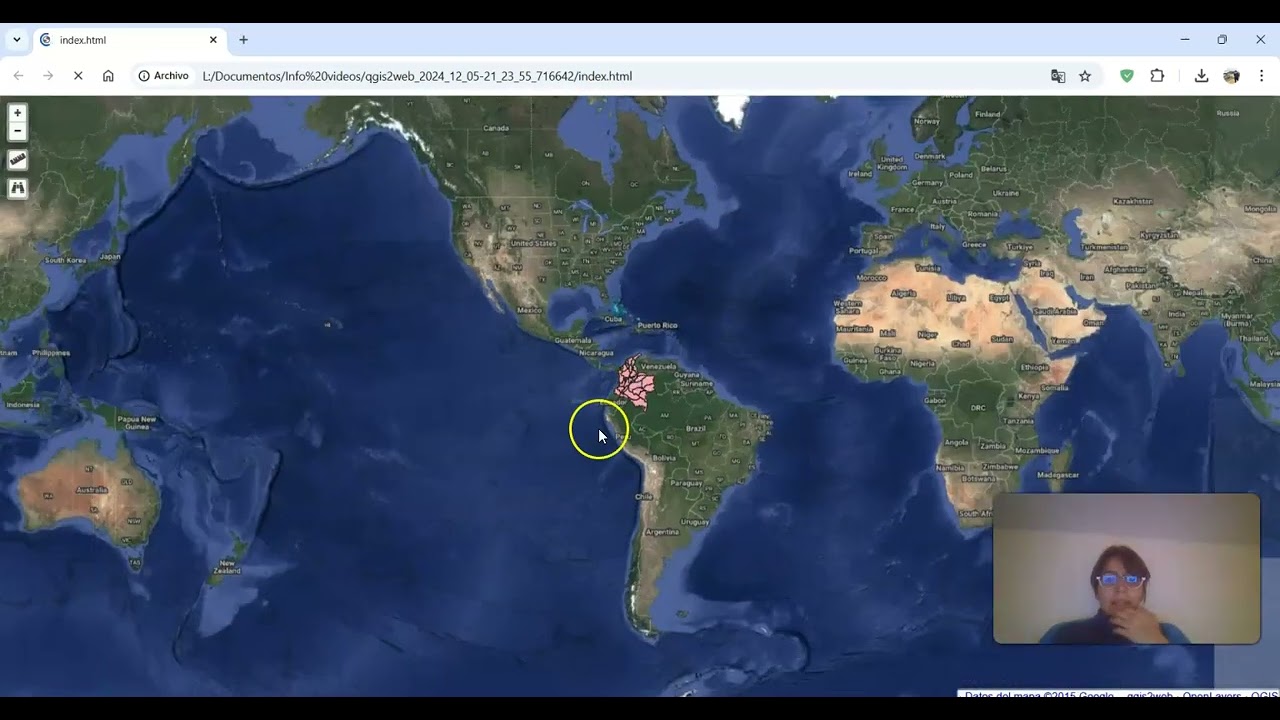Open the browser home page

pyautogui.click(x=108, y=76)
